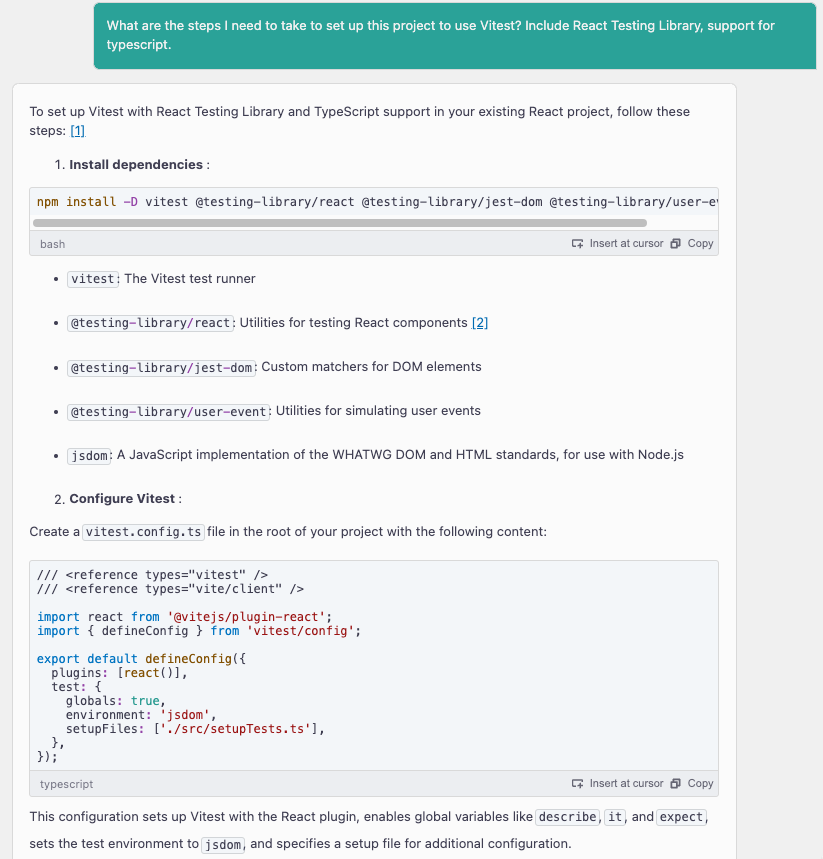Select the vitest inline code chip

coord(91,278)
